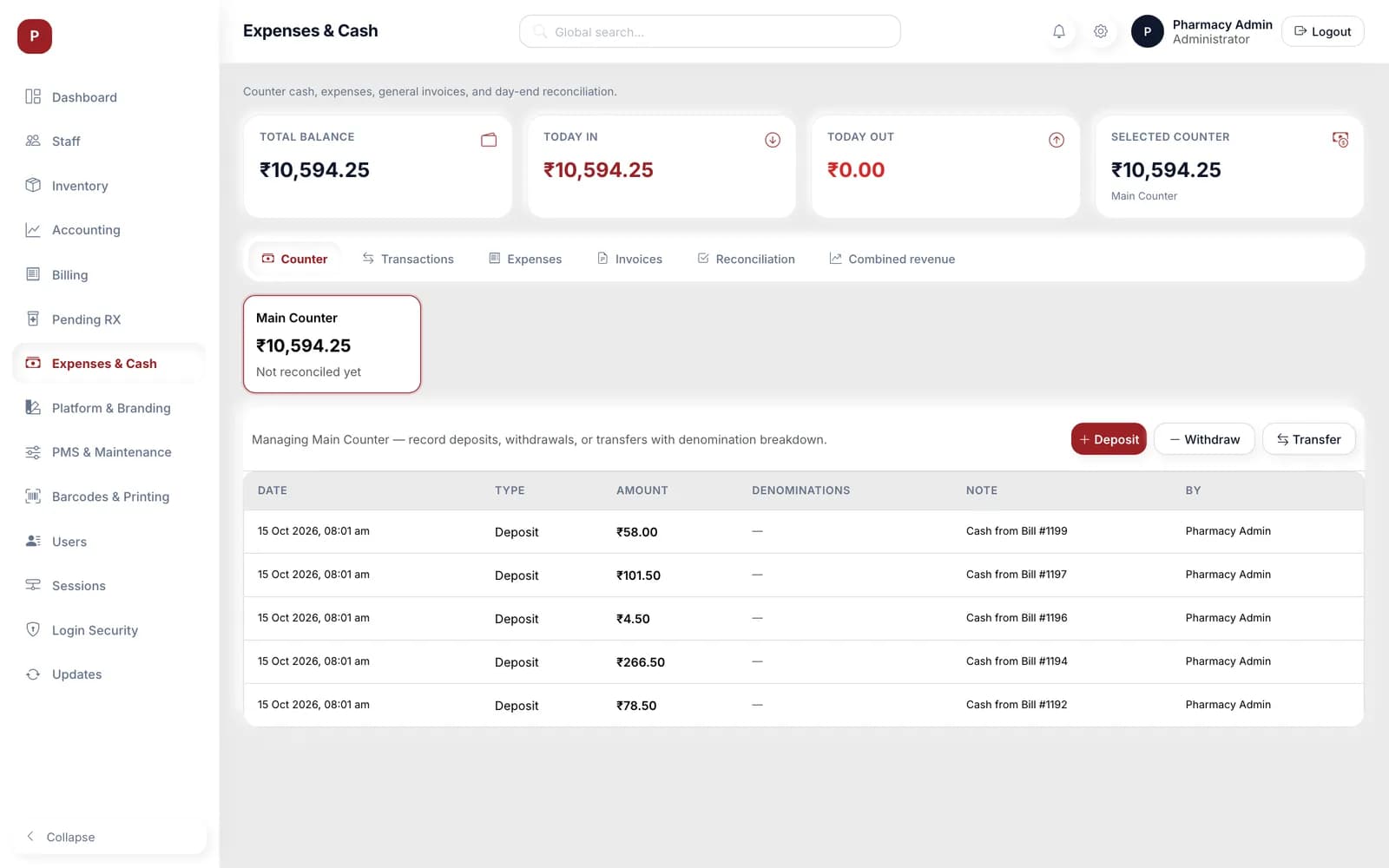Click the Pending RX icon
1389x868 pixels.
pos(33,319)
